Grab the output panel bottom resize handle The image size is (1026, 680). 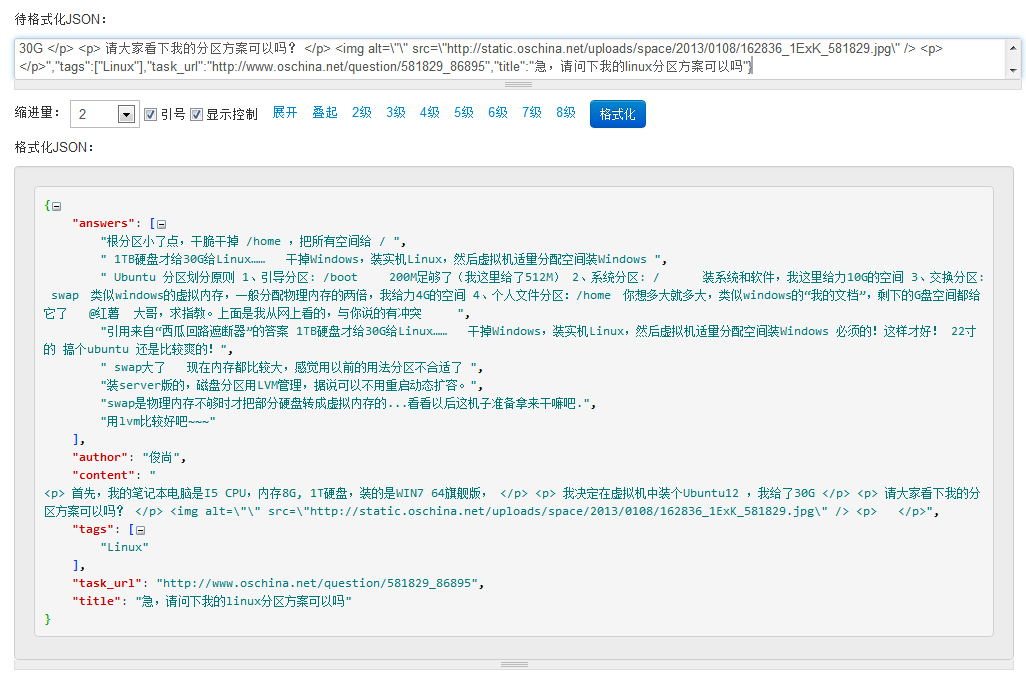pyautogui.click(x=514, y=664)
